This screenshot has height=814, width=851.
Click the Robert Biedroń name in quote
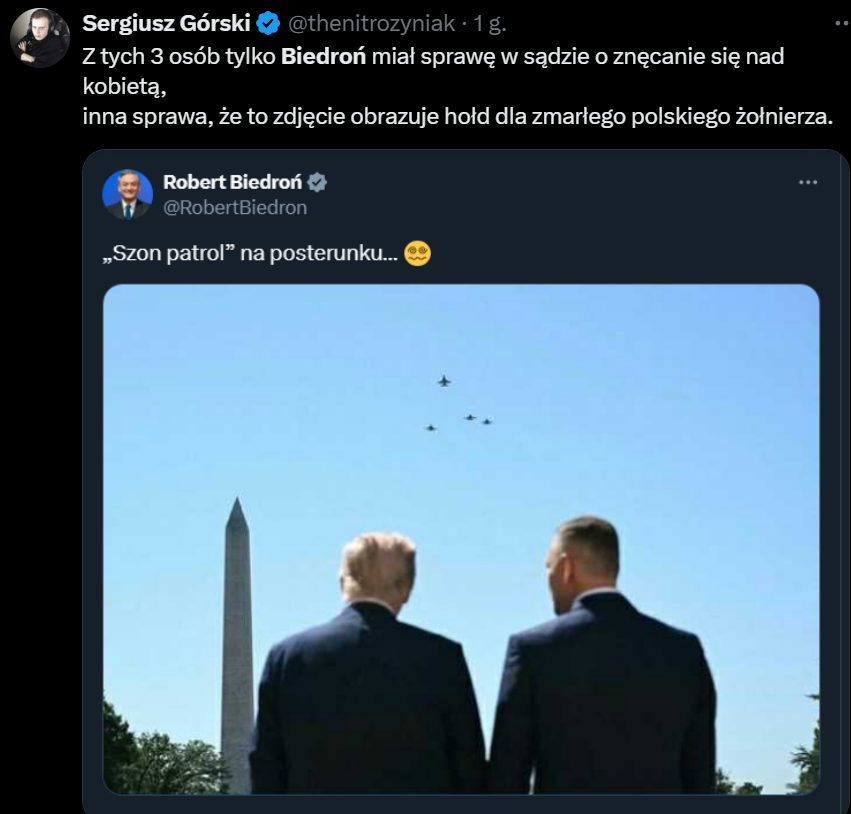(232, 182)
